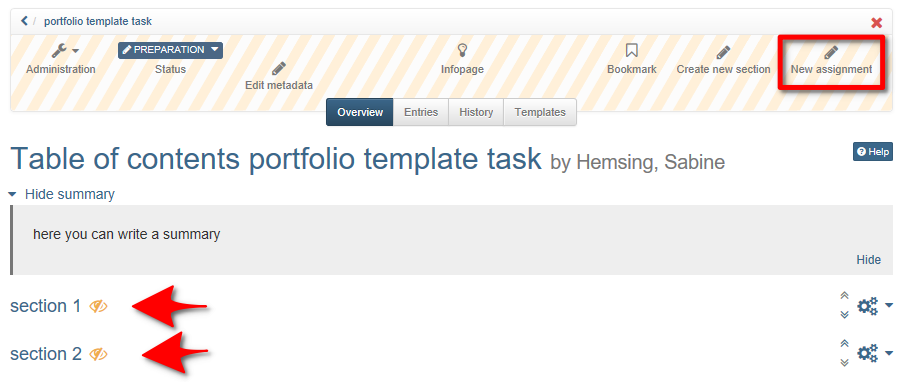Viewport: 908px width, 382px height.
Task: Click the Create new section pencil
Action: pyautogui.click(x=723, y=52)
